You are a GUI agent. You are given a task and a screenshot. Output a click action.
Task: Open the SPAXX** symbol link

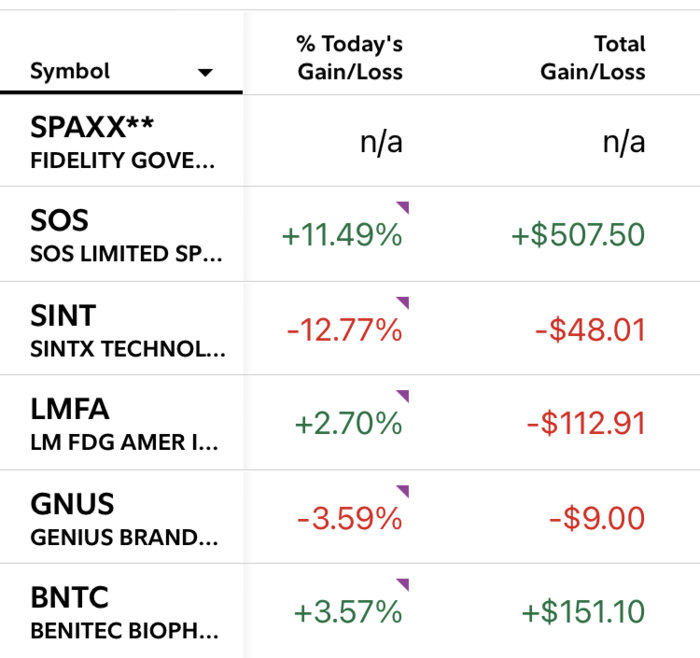click(x=88, y=128)
